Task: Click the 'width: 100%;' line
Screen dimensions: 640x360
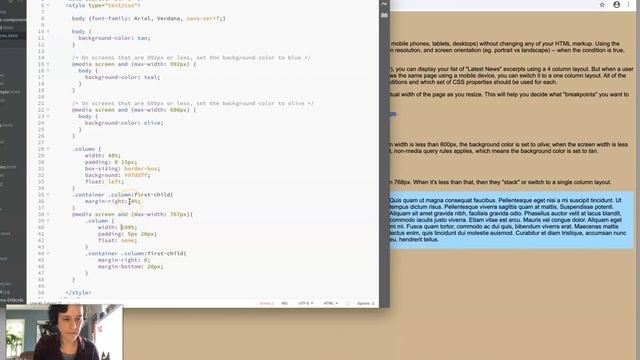Action: point(118,227)
